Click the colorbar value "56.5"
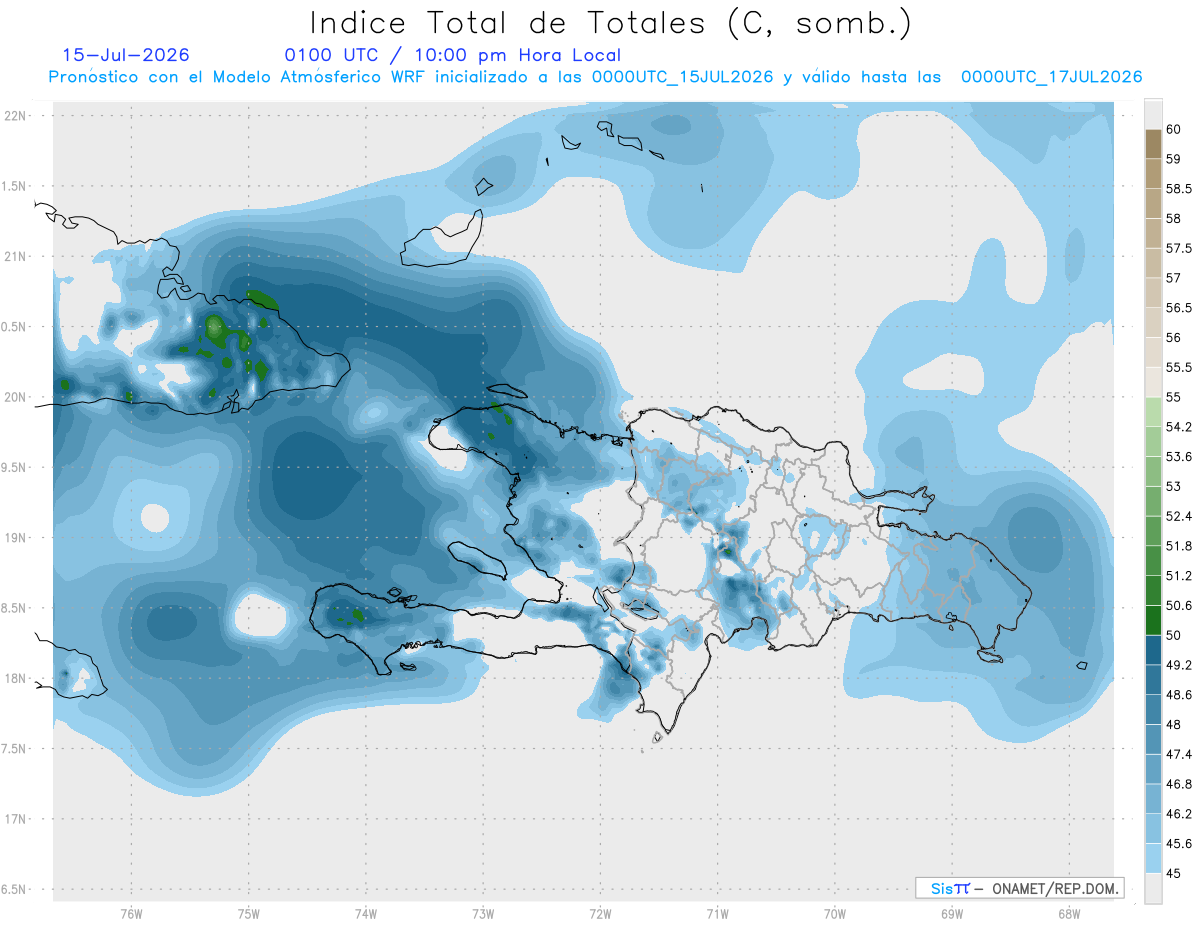Image resolution: width=1200 pixels, height=927 pixels. pyautogui.click(x=1178, y=308)
